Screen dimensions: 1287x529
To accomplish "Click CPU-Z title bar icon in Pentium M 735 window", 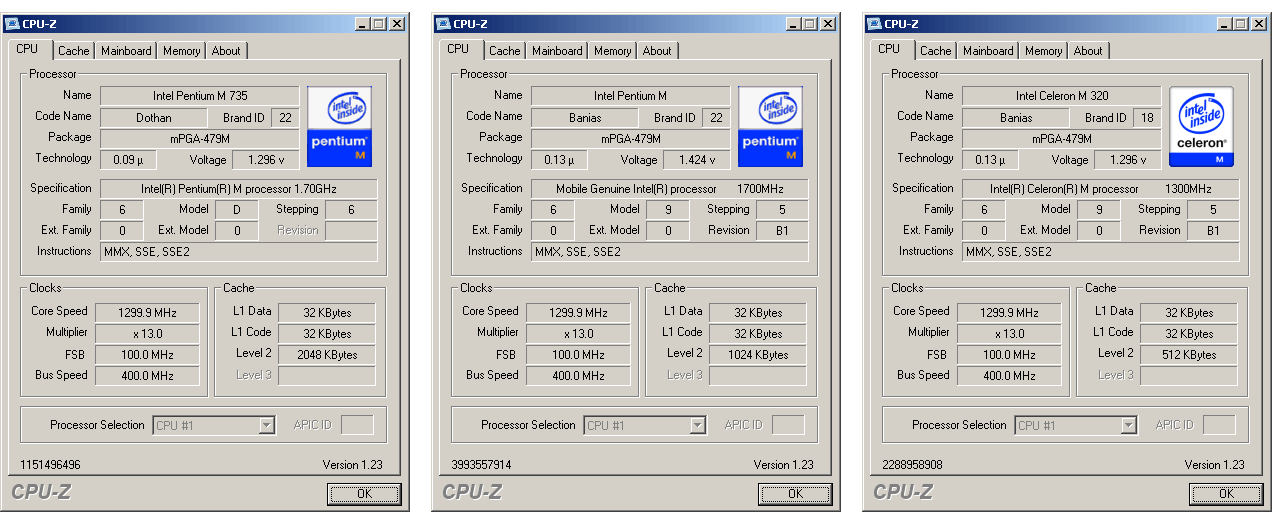I will (x=12, y=24).
